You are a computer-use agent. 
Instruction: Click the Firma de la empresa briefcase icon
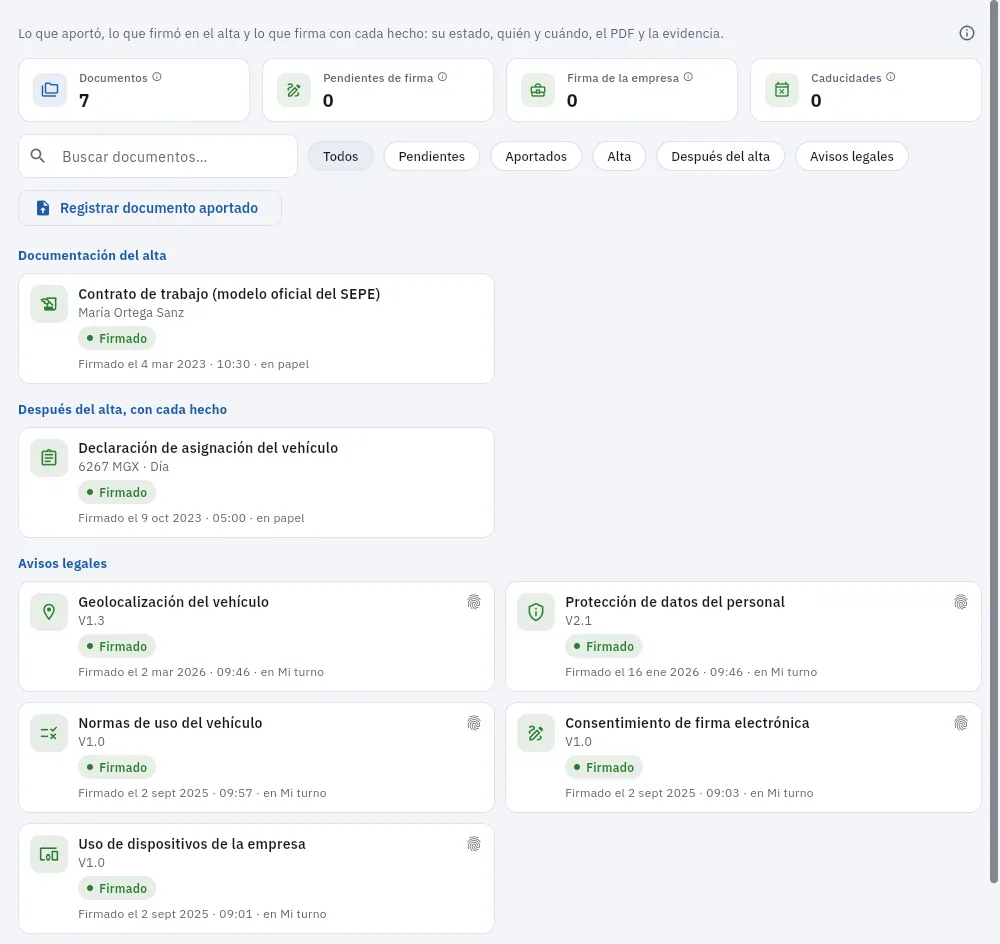(x=538, y=90)
